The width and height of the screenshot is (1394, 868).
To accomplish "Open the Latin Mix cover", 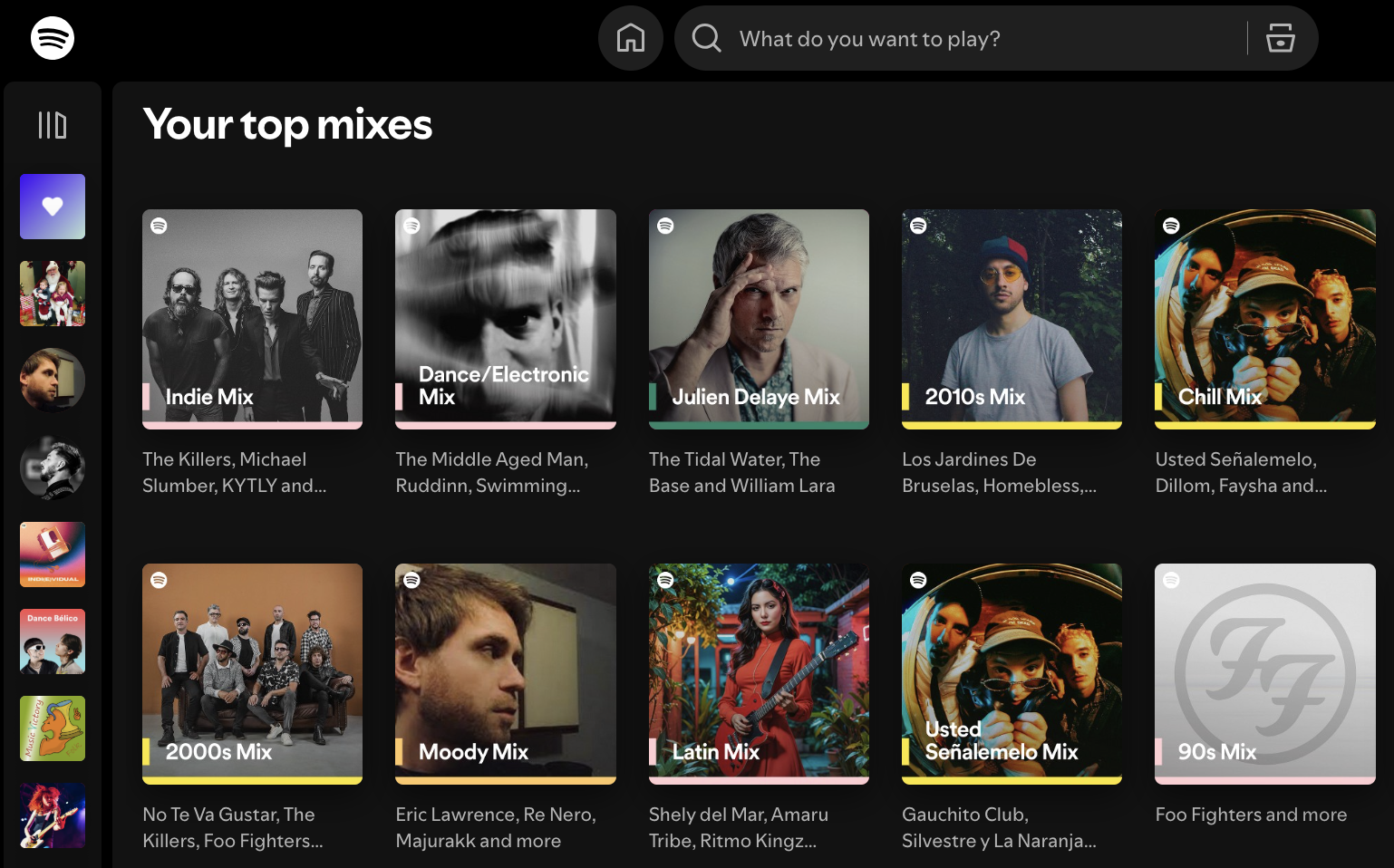I will pyautogui.click(x=759, y=673).
